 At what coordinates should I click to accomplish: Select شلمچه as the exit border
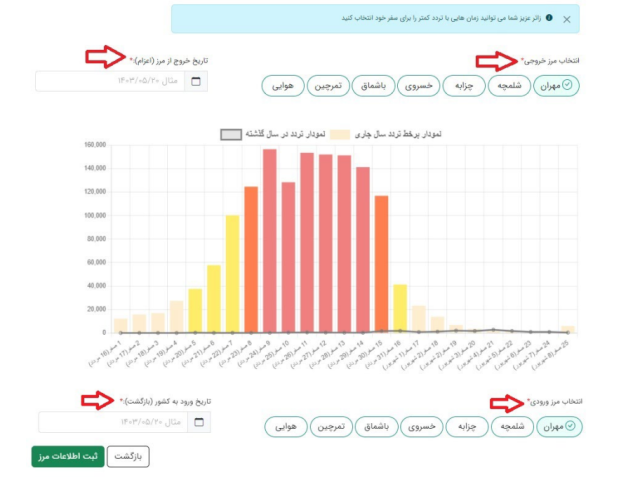coord(509,86)
